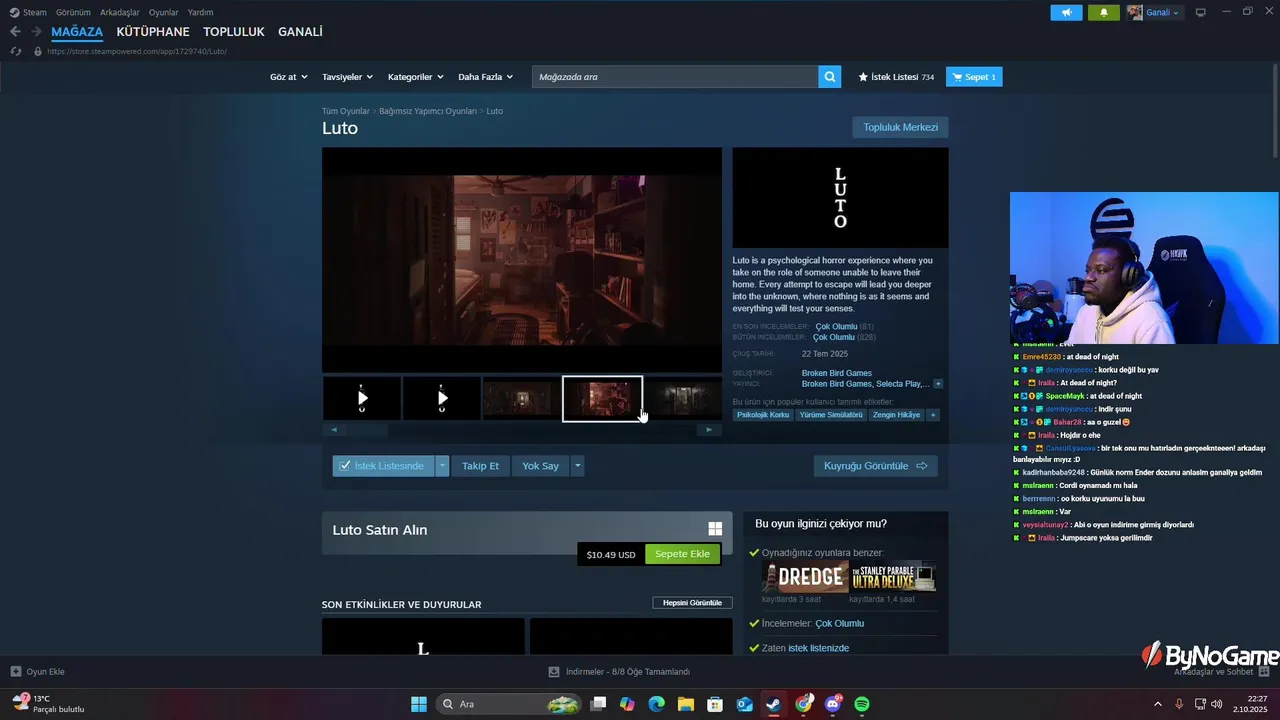Enter Big Picture mode via monitor icon
The height and width of the screenshot is (720, 1280).
click(1201, 12)
